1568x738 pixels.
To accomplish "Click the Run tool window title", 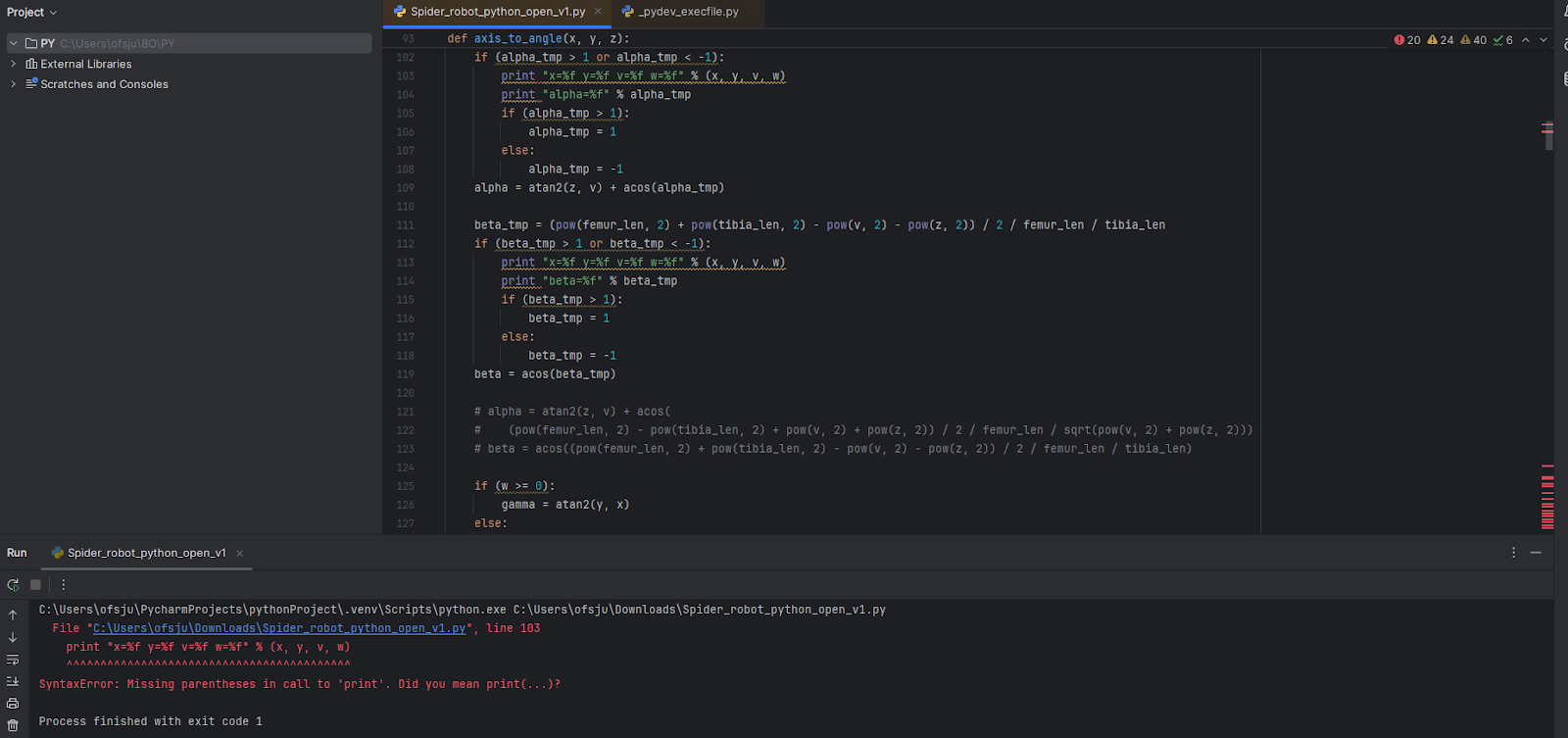I will pos(17,553).
